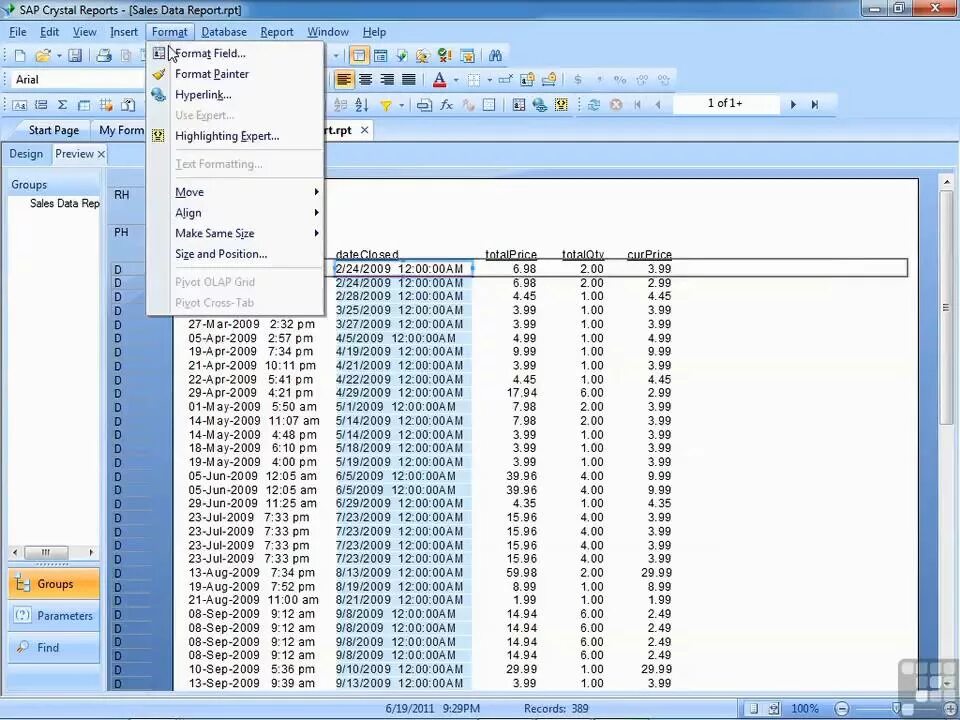The height and width of the screenshot is (720, 960).
Task: Go to the previous page arrow
Action: [x=658, y=105]
